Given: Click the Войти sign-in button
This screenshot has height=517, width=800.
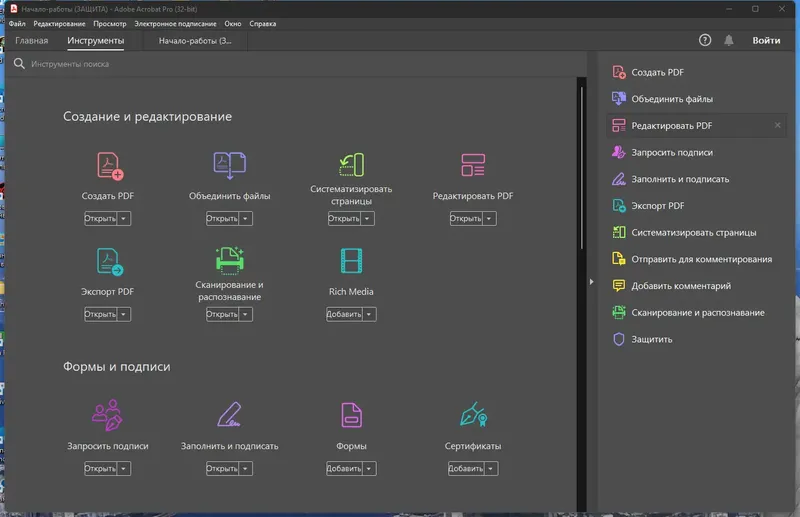Looking at the screenshot, I should coord(766,40).
